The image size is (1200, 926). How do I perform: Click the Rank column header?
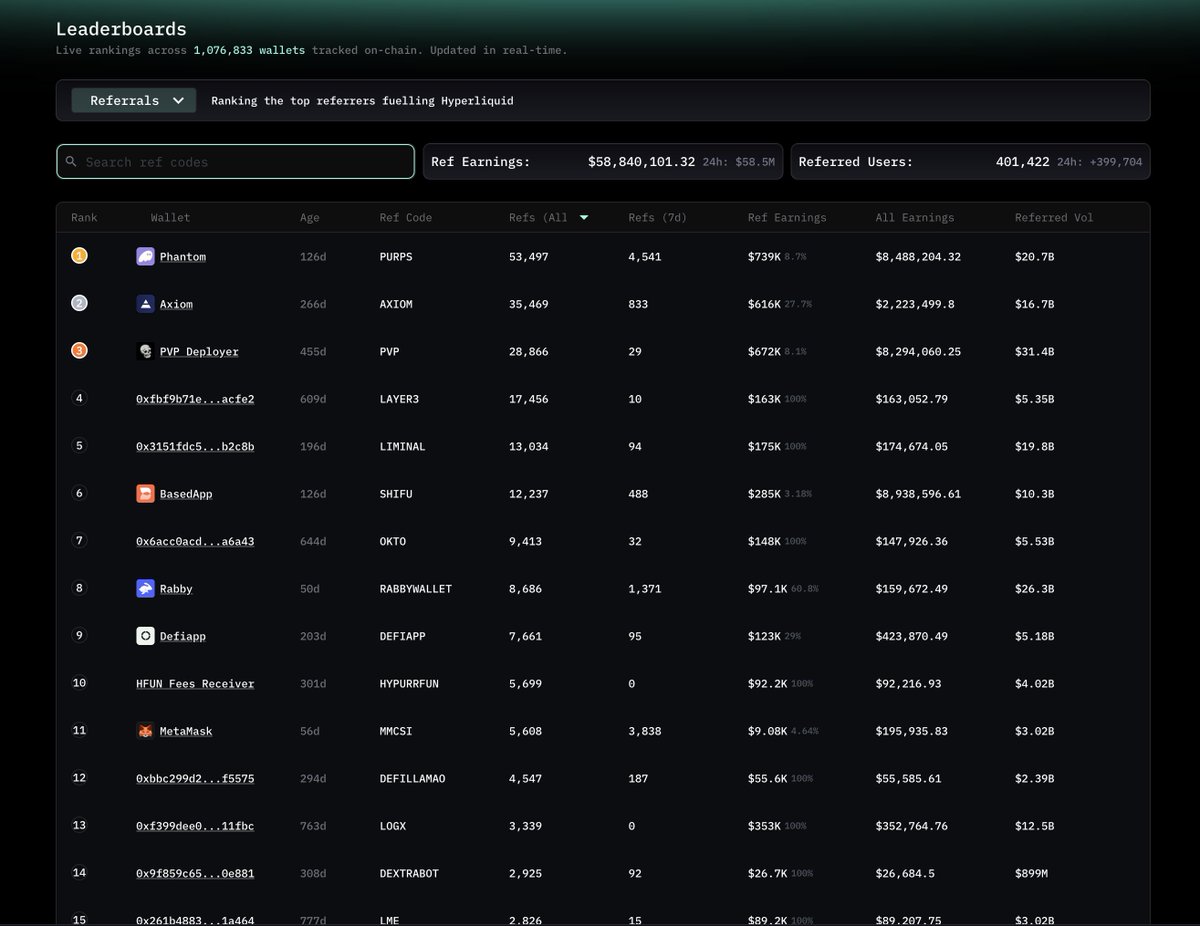click(x=84, y=217)
